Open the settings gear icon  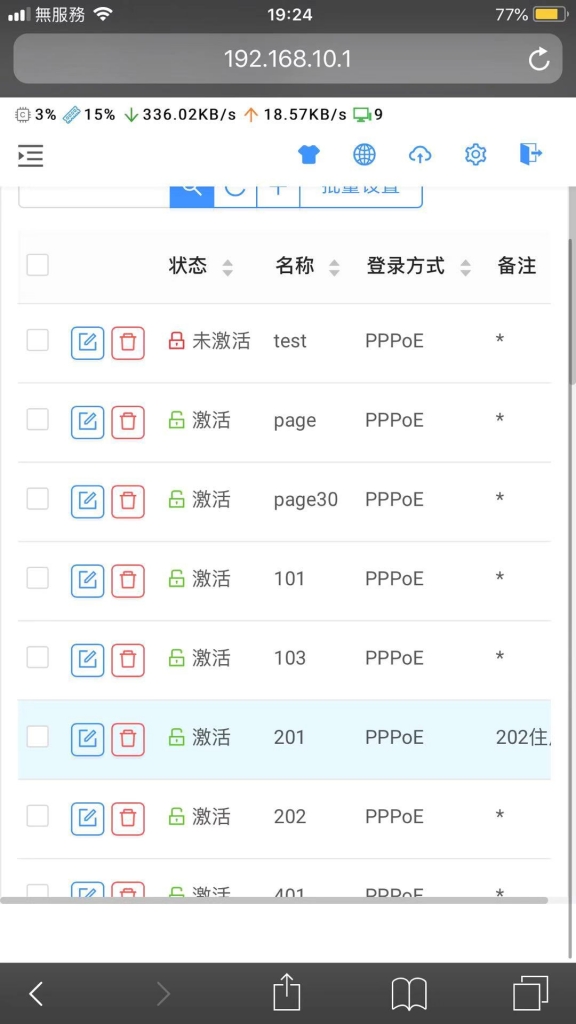pos(475,155)
